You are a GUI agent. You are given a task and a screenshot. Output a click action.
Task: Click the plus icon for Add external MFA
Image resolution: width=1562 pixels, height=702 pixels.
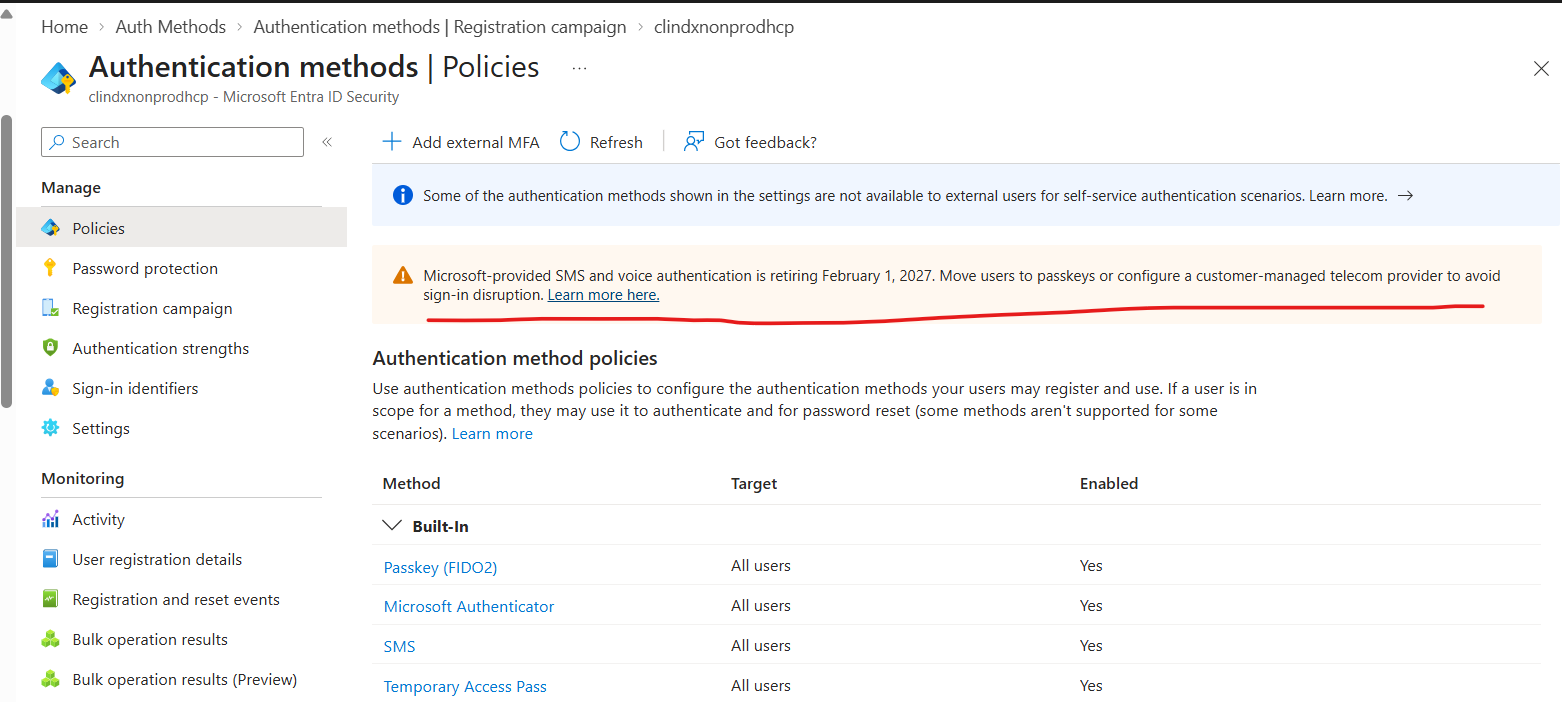(392, 142)
